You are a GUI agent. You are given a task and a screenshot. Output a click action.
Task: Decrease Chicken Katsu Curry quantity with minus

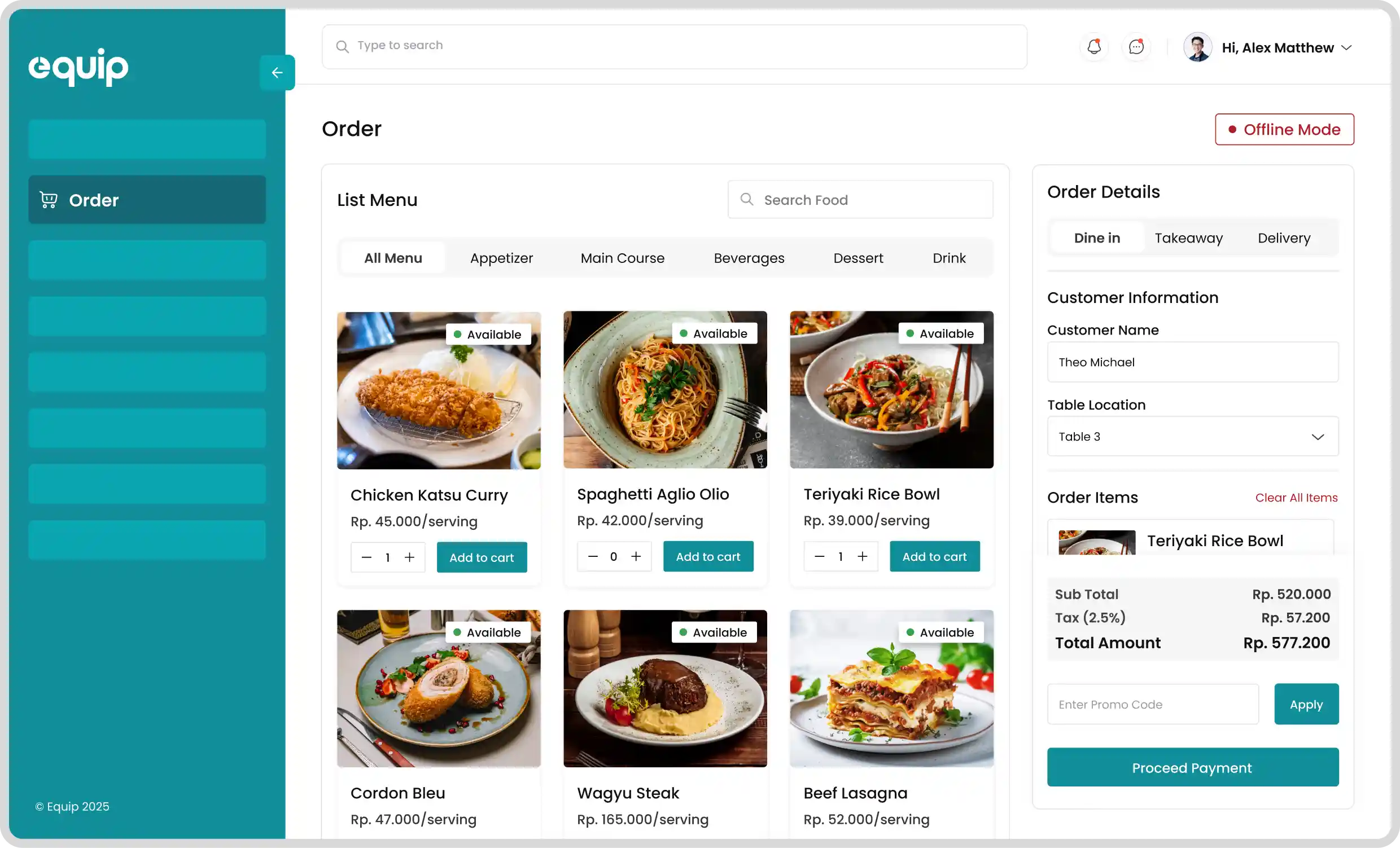[x=366, y=557]
